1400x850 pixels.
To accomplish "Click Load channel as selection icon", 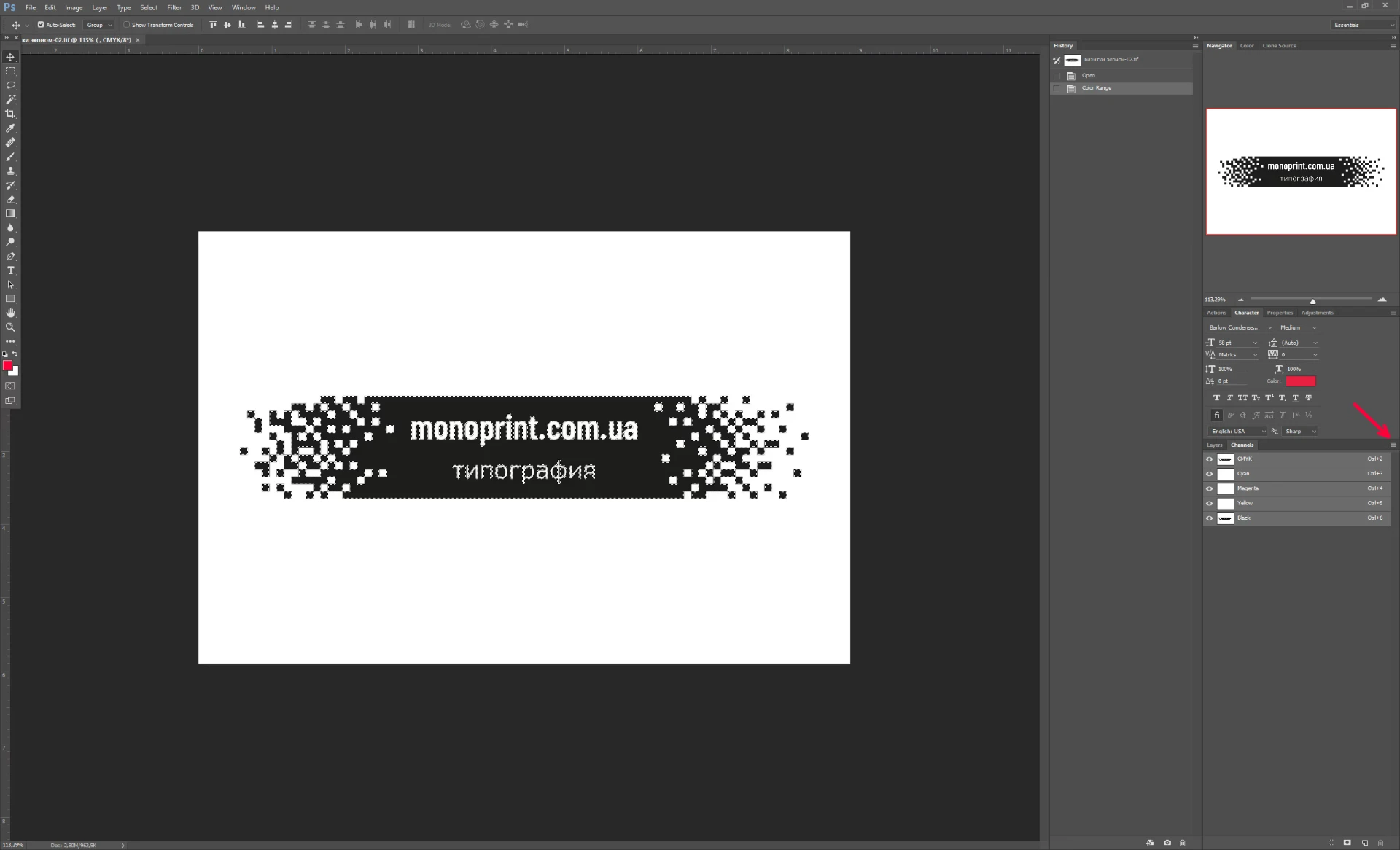I will coord(1331,843).
